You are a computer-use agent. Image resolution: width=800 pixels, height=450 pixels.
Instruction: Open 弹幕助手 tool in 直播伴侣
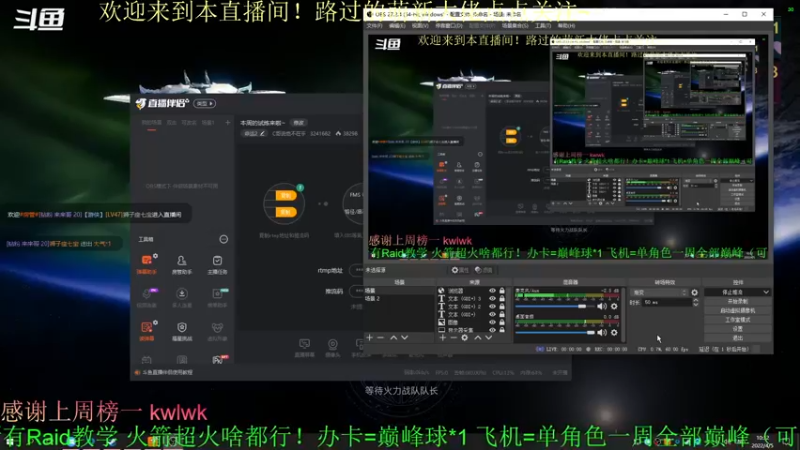[x=147, y=264]
